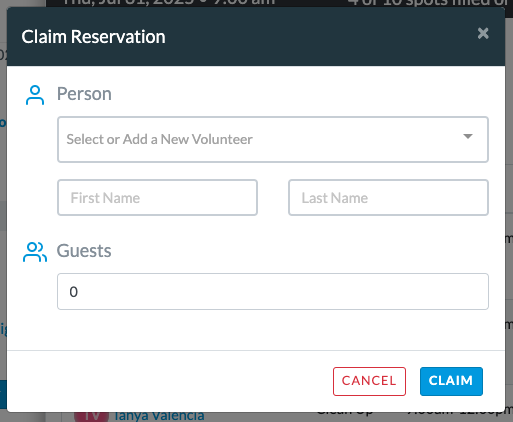Click the shift date text behind the dialog
The height and width of the screenshot is (422, 513).
[x=168, y=3]
